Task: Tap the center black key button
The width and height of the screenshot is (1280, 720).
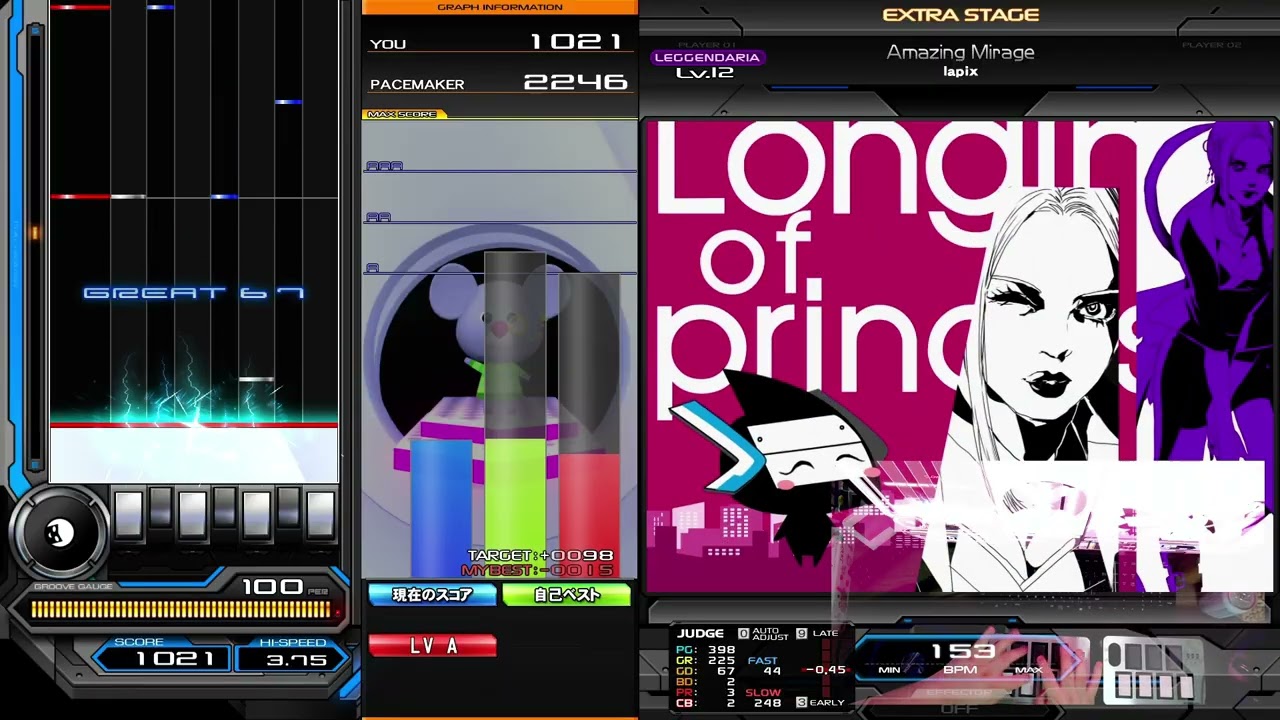Action: coord(225,508)
